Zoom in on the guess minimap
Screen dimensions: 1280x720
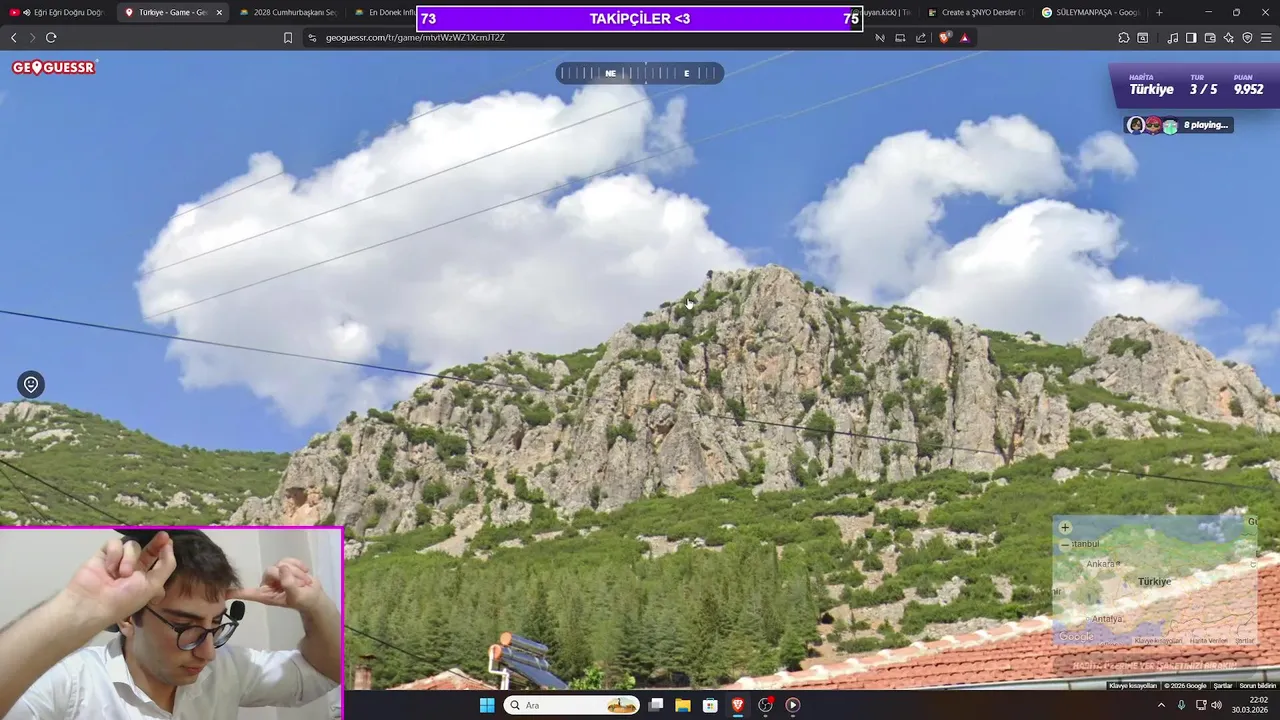coord(1065,527)
